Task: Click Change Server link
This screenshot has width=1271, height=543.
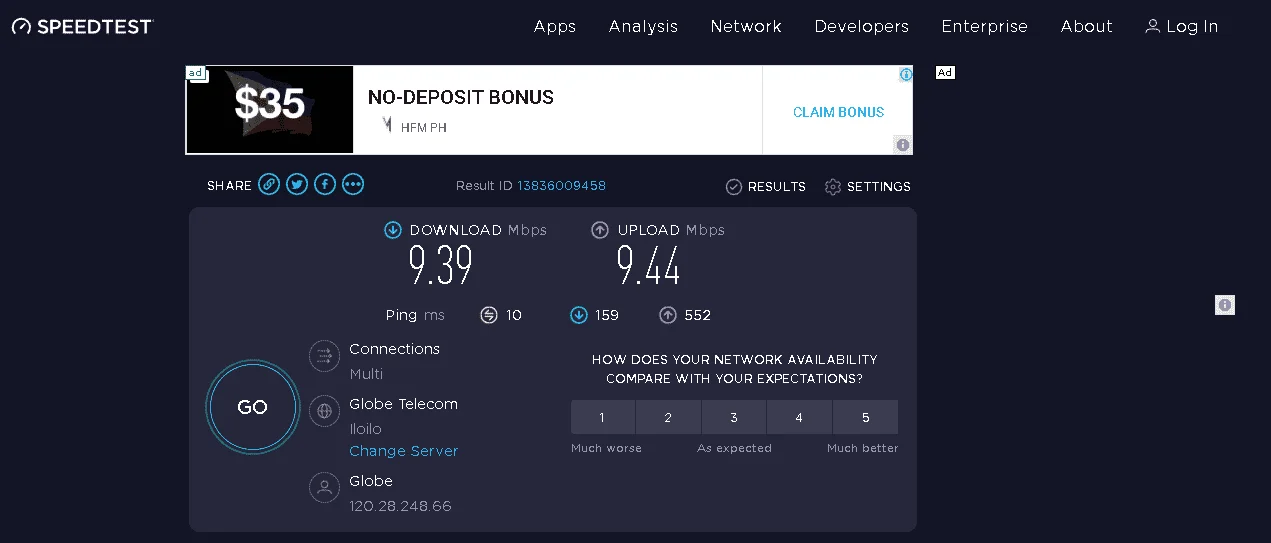Action: pos(404,451)
